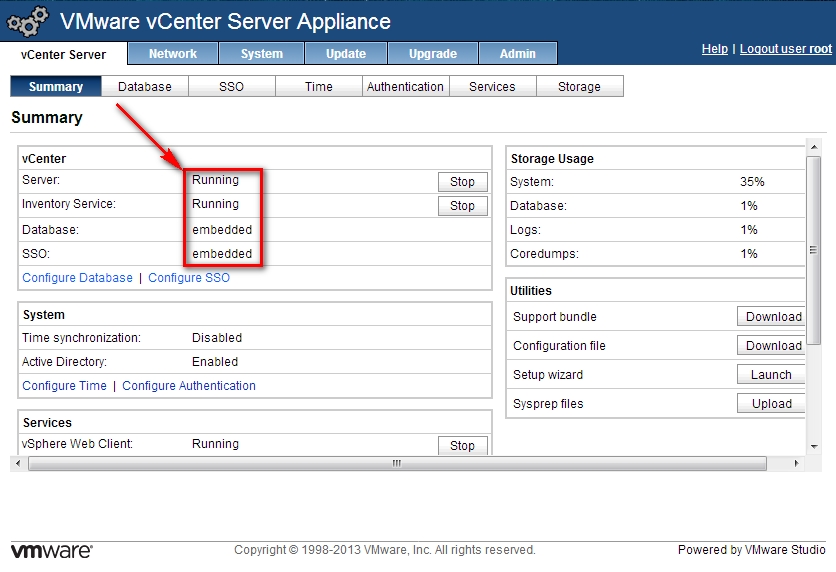Click the copyright notice in the footer

(384, 550)
